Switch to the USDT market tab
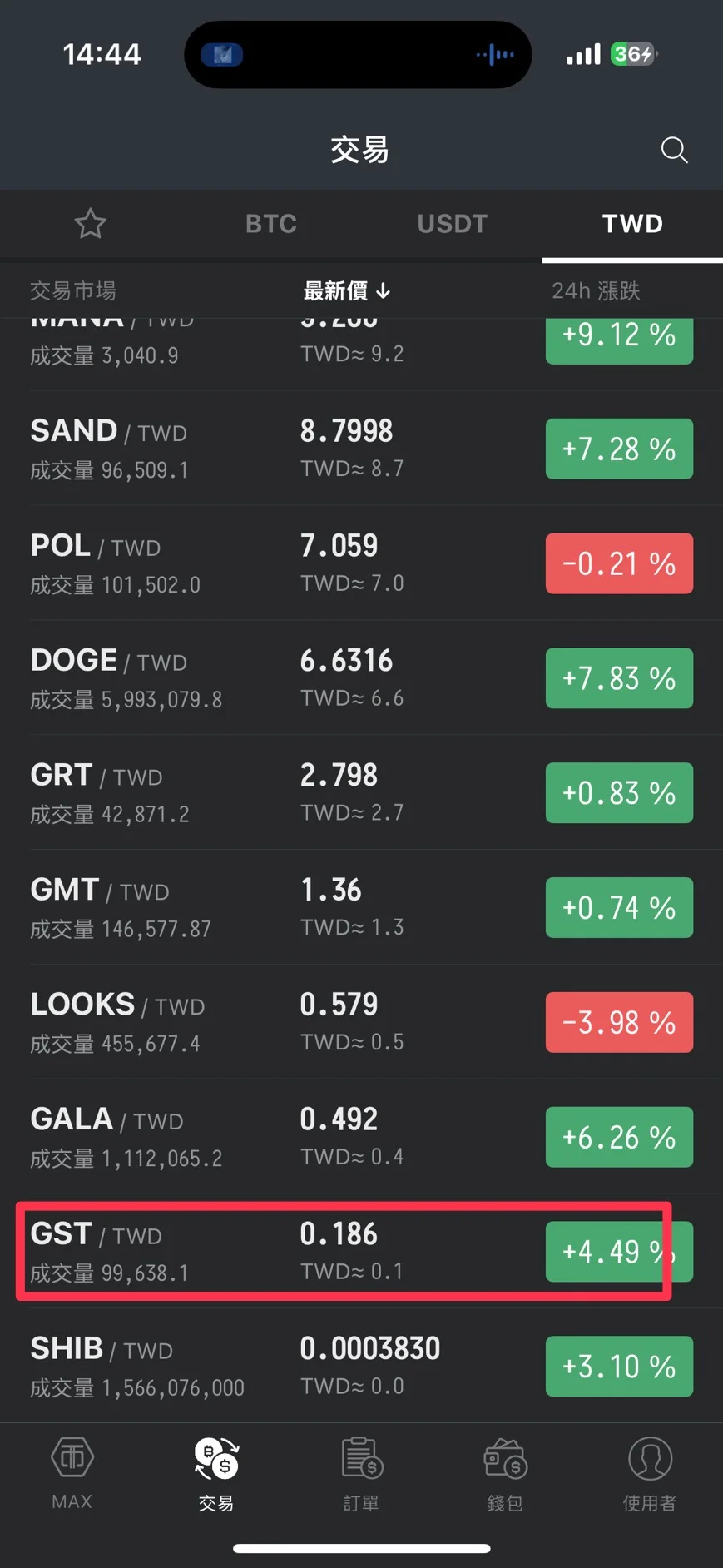Viewport: 723px width, 1568px height. [452, 224]
